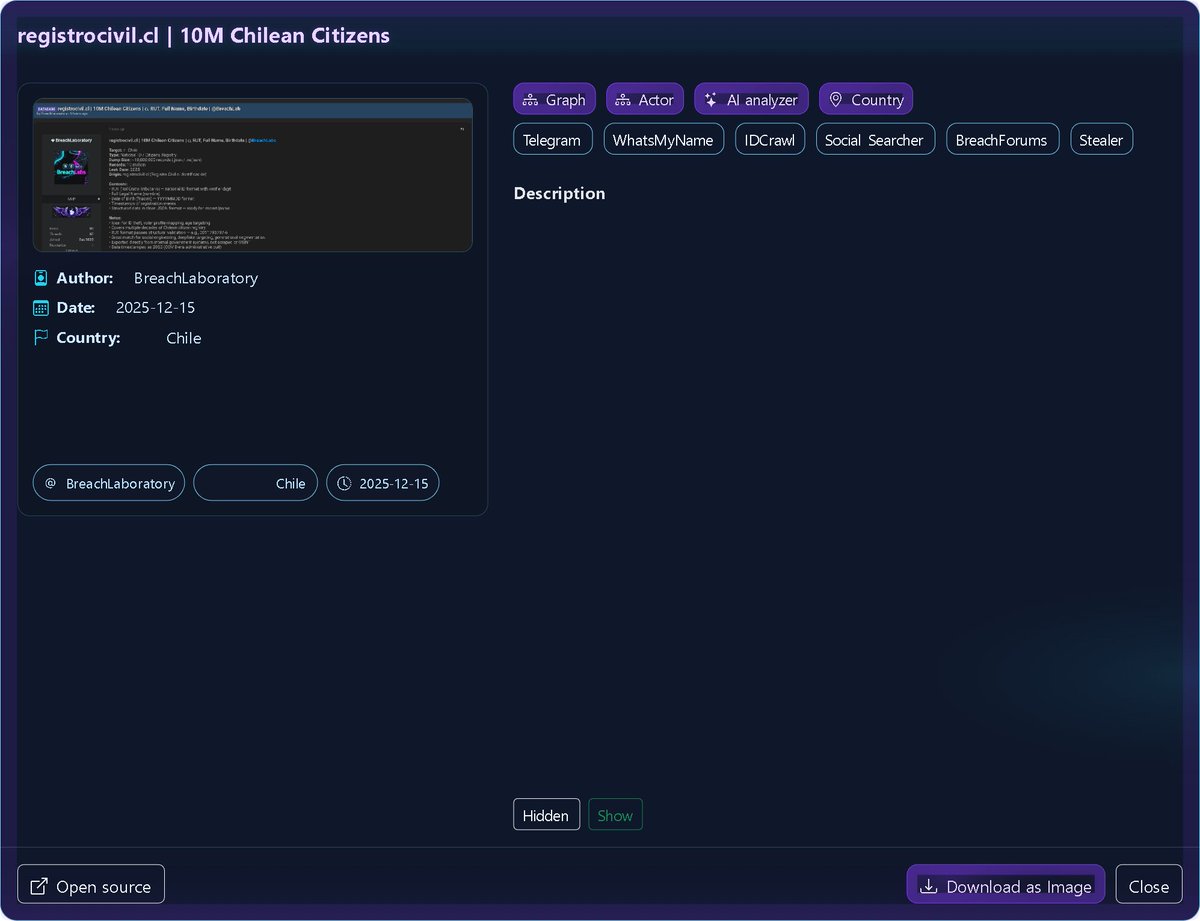Screen dimensions: 1200x921
Task: Click the author profile icon
Action: [x=41, y=278]
